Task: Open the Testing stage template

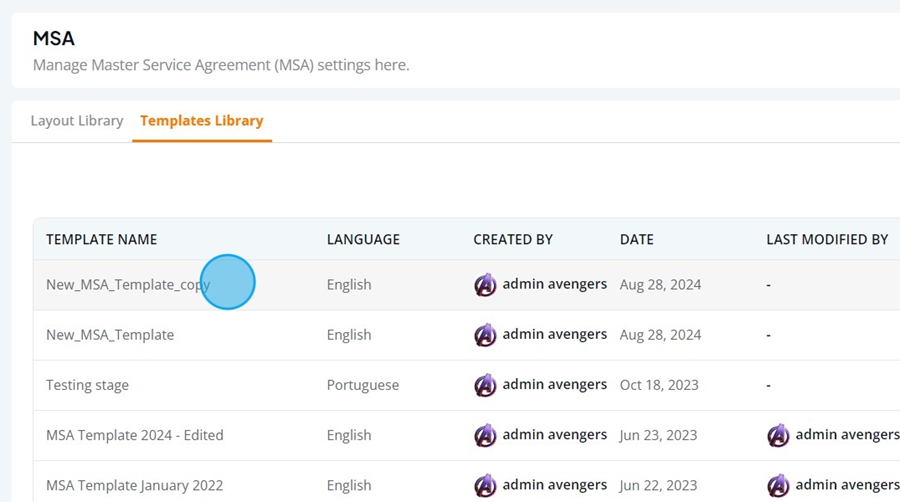Action: pyautogui.click(x=87, y=385)
